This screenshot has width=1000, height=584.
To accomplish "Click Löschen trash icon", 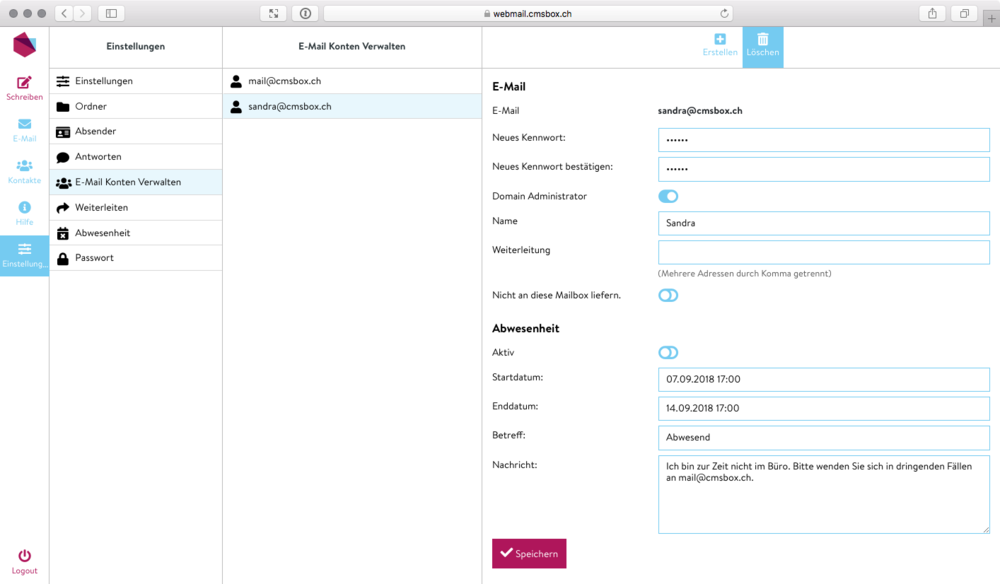I will (x=763, y=40).
